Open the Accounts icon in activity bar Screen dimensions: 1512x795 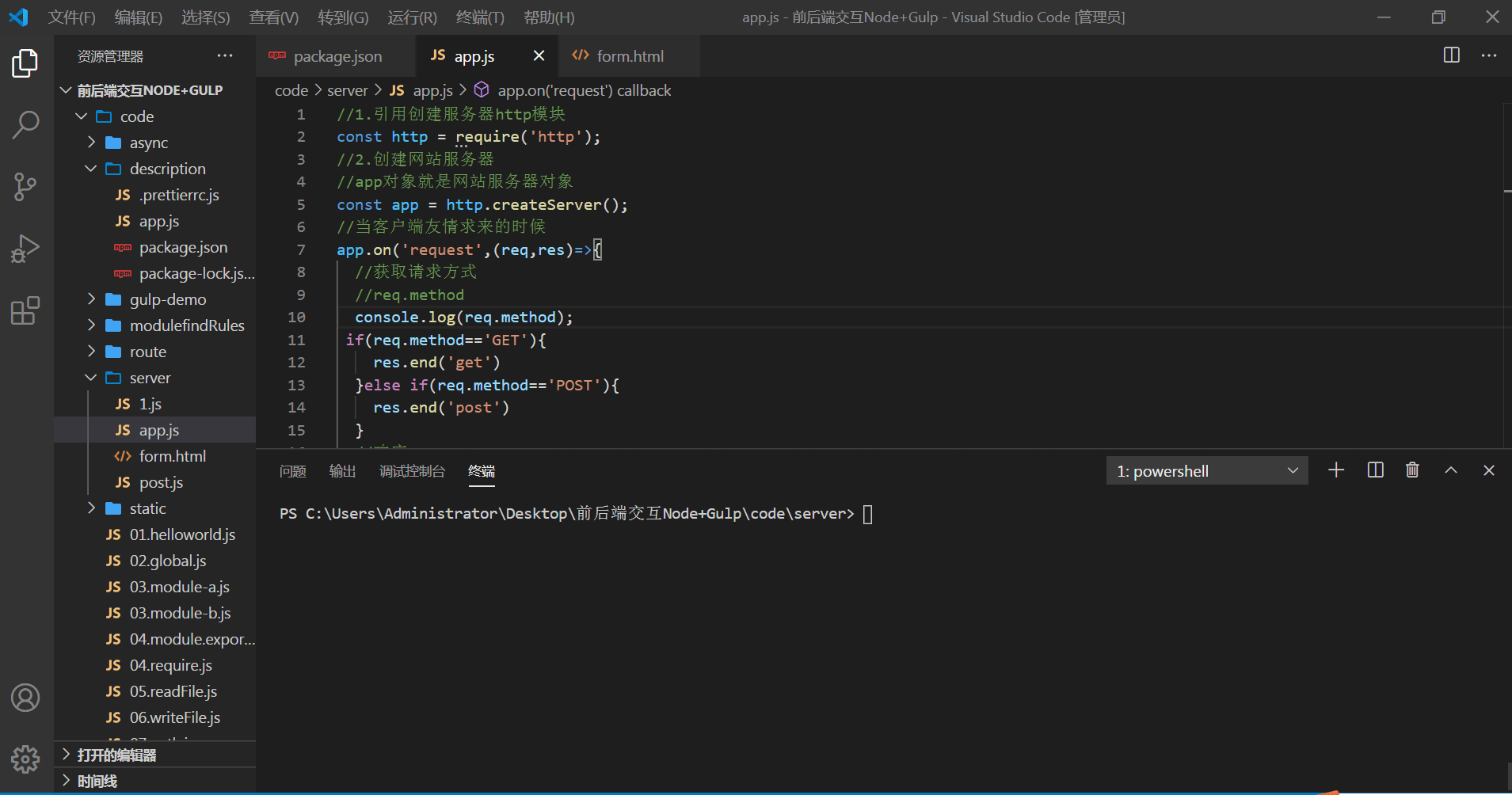click(x=25, y=698)
